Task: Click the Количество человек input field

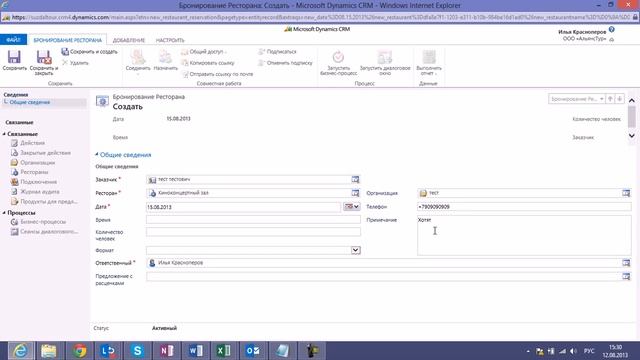Action: tap(253, 232)
